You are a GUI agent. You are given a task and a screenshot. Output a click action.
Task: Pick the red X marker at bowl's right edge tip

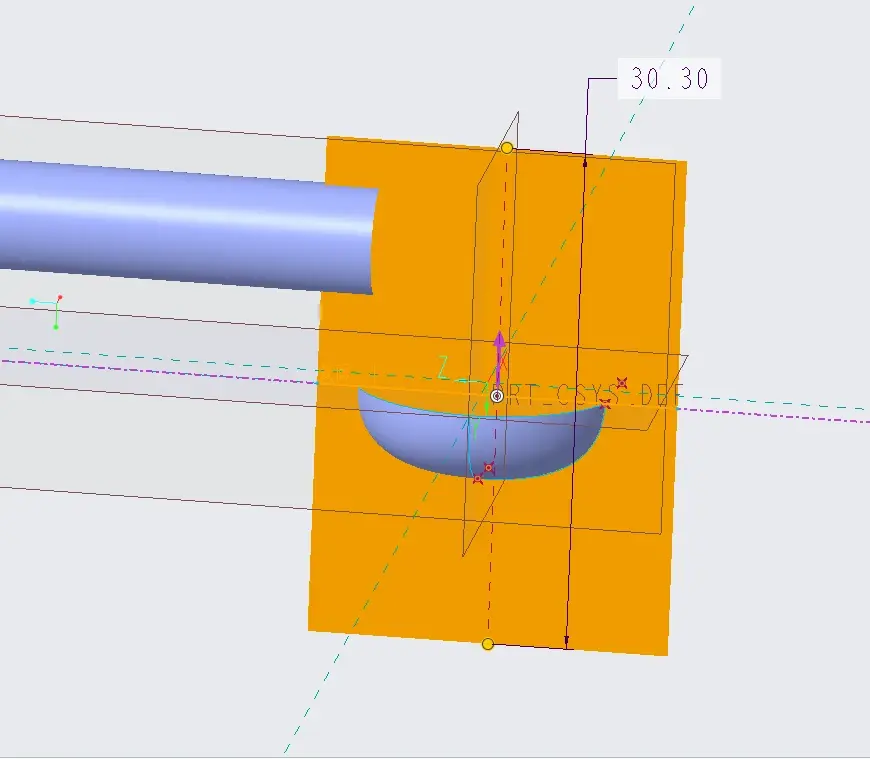tap(605, 404)
